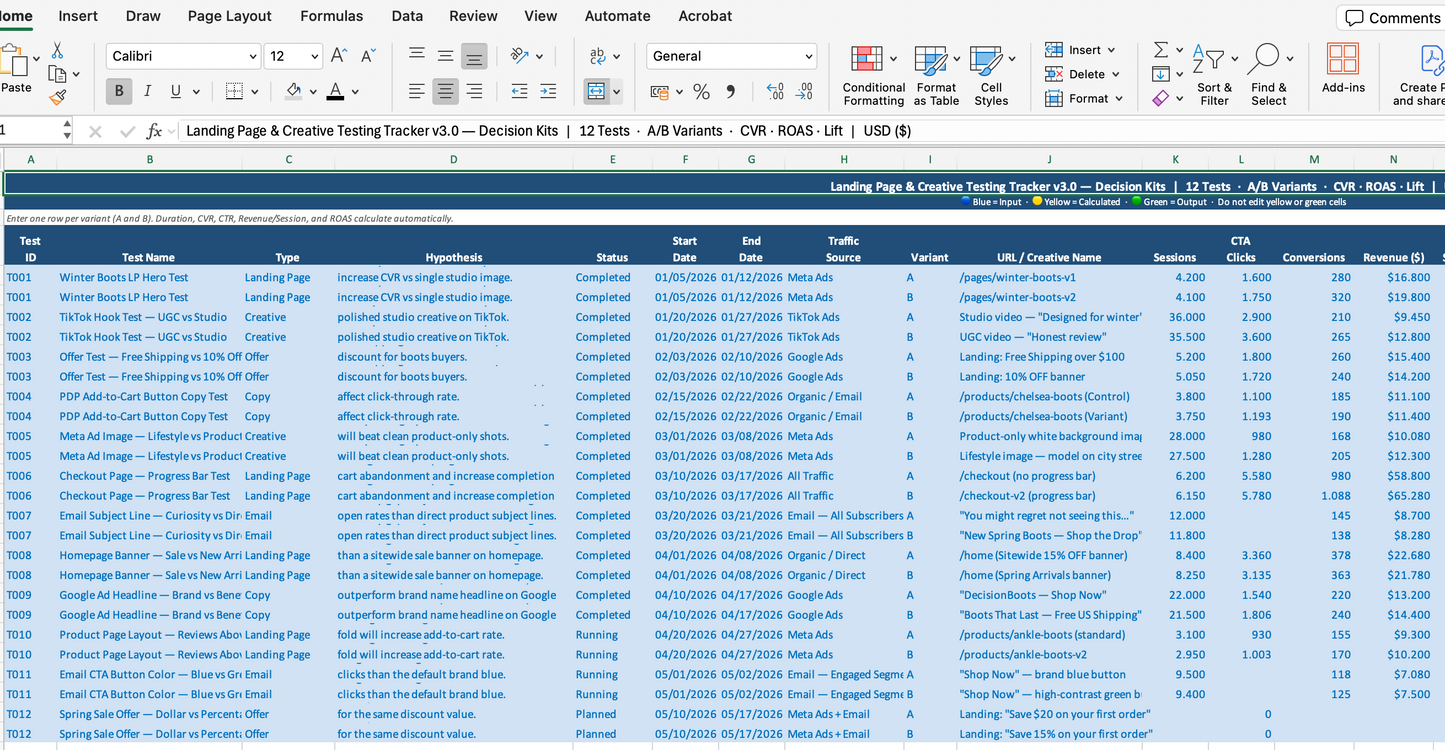Align text to middle of cell
This screenshot has width=1445, height=750.
[x=446, y=56]
